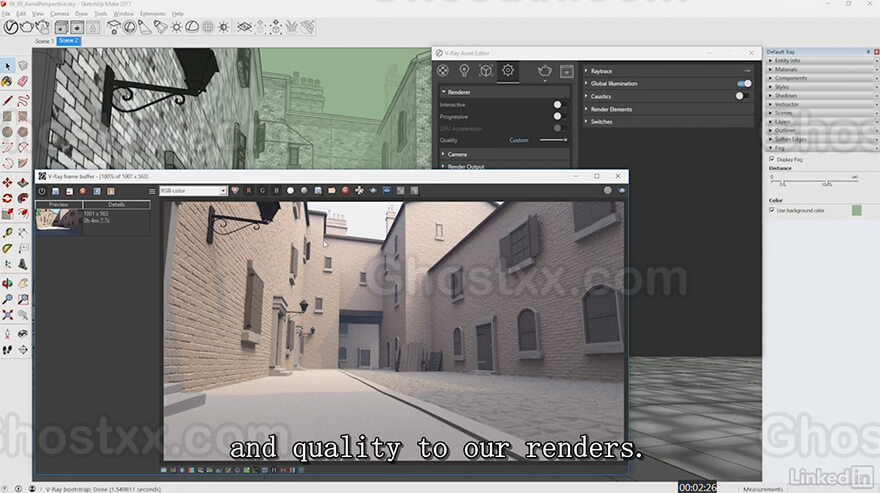Adjust the Quality slider
Screen dimensions: 880x493
point(553,140)
